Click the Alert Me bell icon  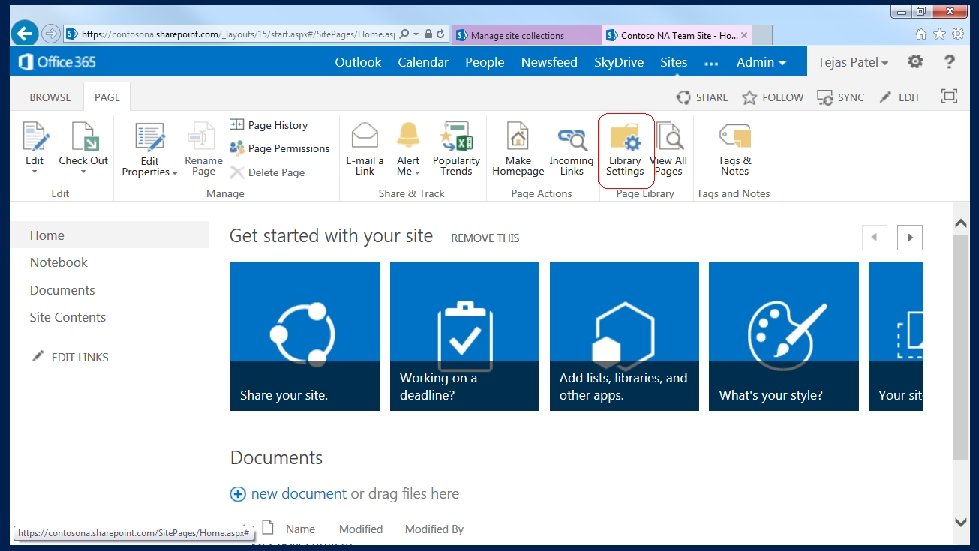(x=408, y=135)
